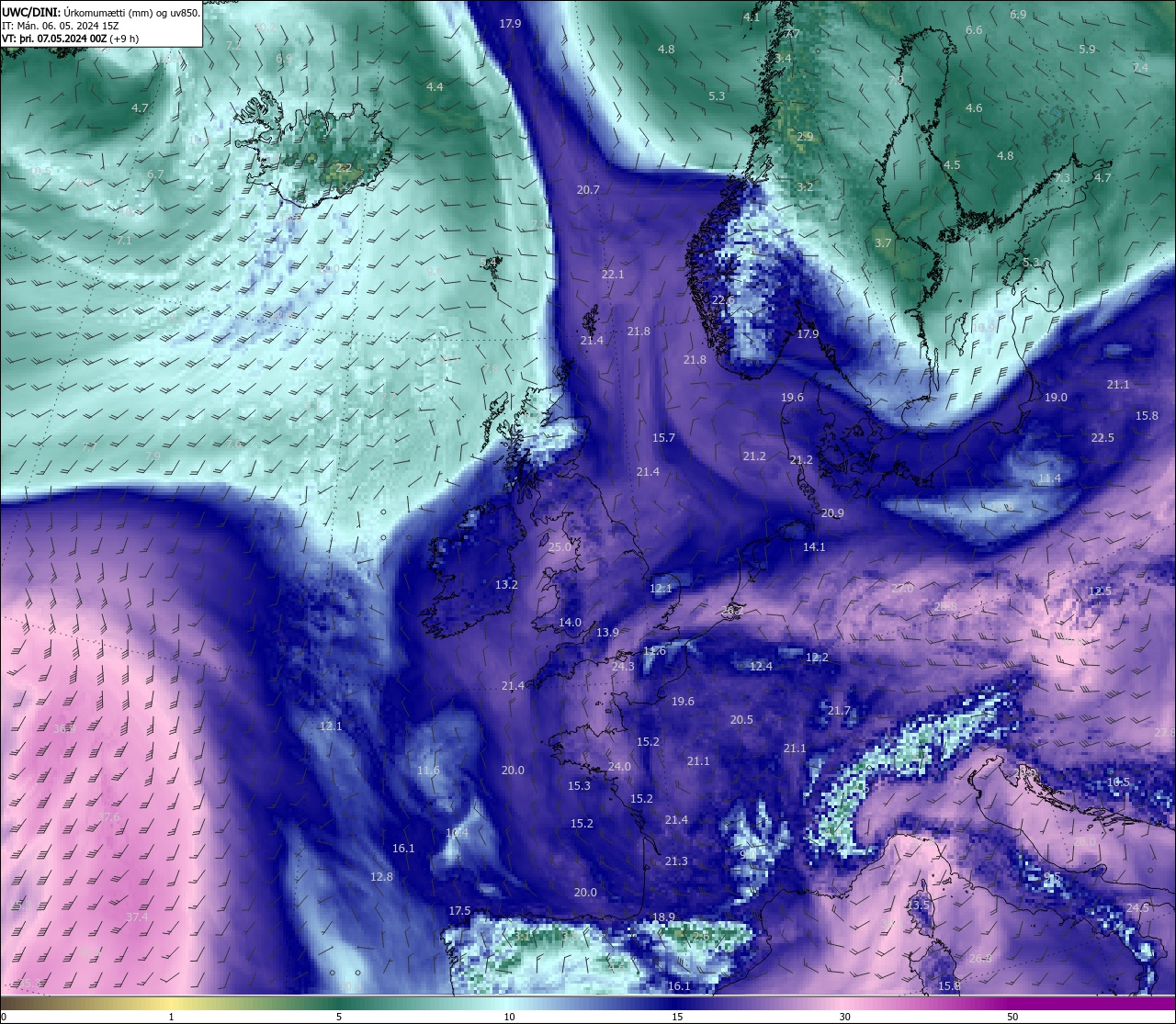Click the 21.3 value over southwest France
The height and width of the screenshot is (1024, 1176).
(676, 861)
